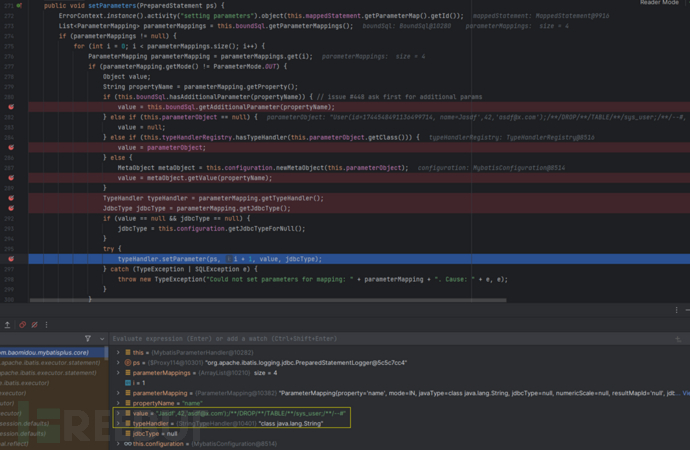The width and height of the screenshot is (690, 450).
Task: Expand the 'this' variable node
Action: click(x=119, y=353)
